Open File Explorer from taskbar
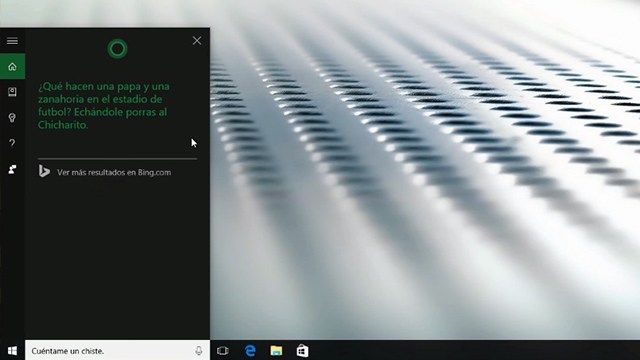Image resolution: width=640 pixels, height=360 pixels. (276, 351)
